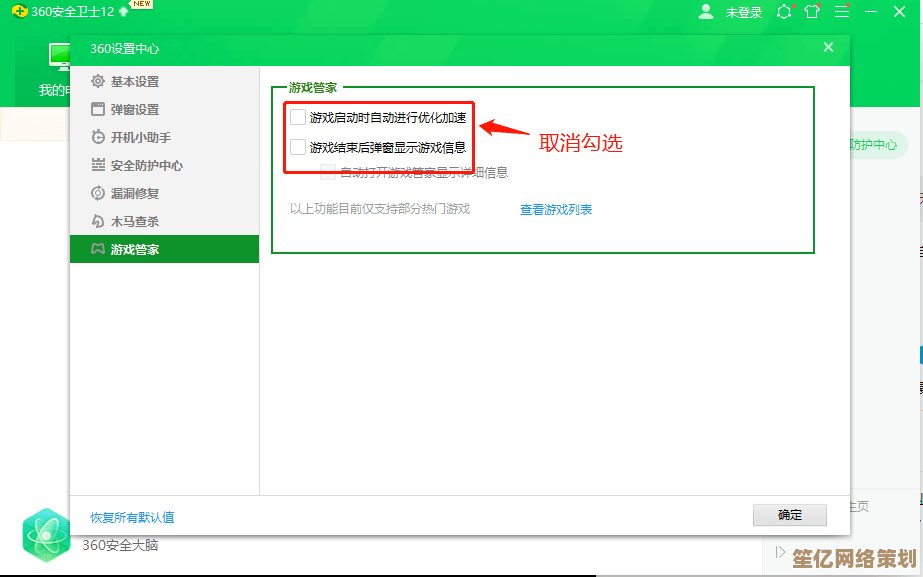Toggle 游戏结束后弹窗显示游戏信息 checkbox
The image size is (923, 577).
pos(298,147)
